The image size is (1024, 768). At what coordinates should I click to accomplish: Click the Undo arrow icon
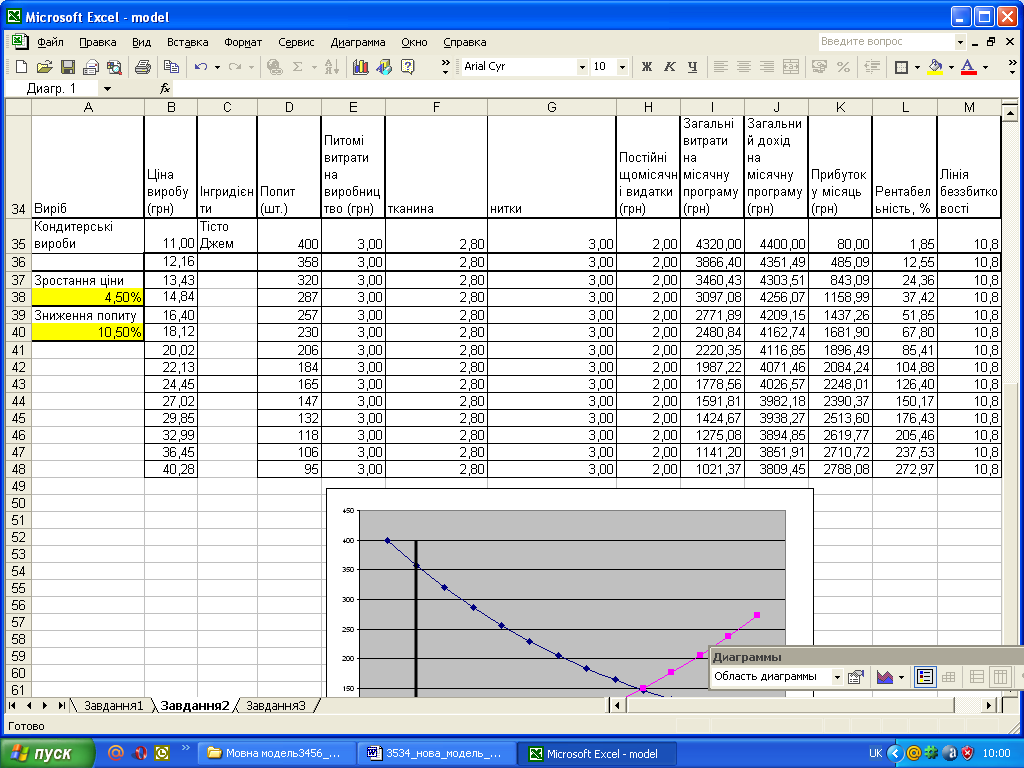(200, 67)
